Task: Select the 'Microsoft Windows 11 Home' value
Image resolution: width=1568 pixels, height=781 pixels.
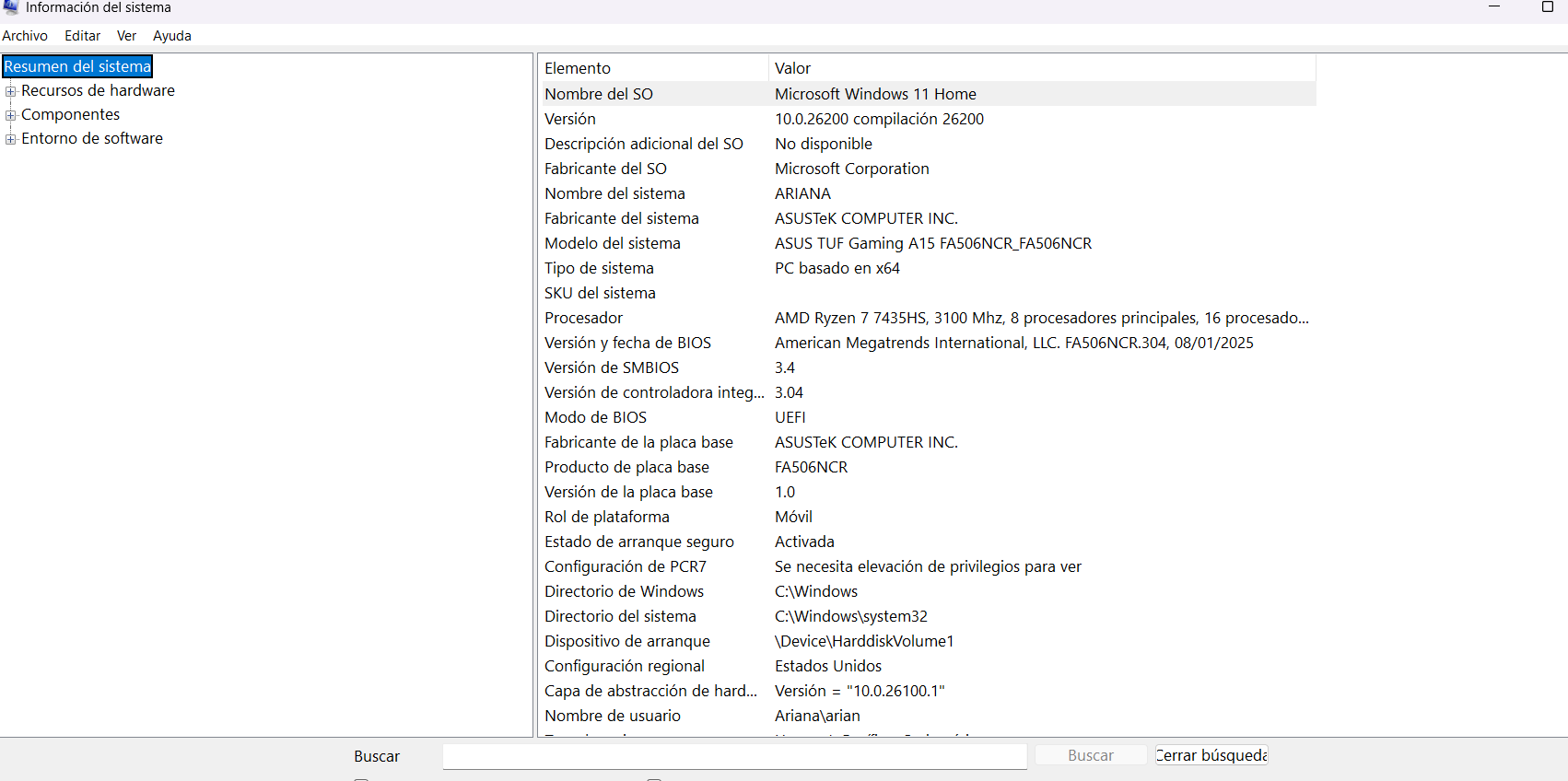Action: [875, 94]
